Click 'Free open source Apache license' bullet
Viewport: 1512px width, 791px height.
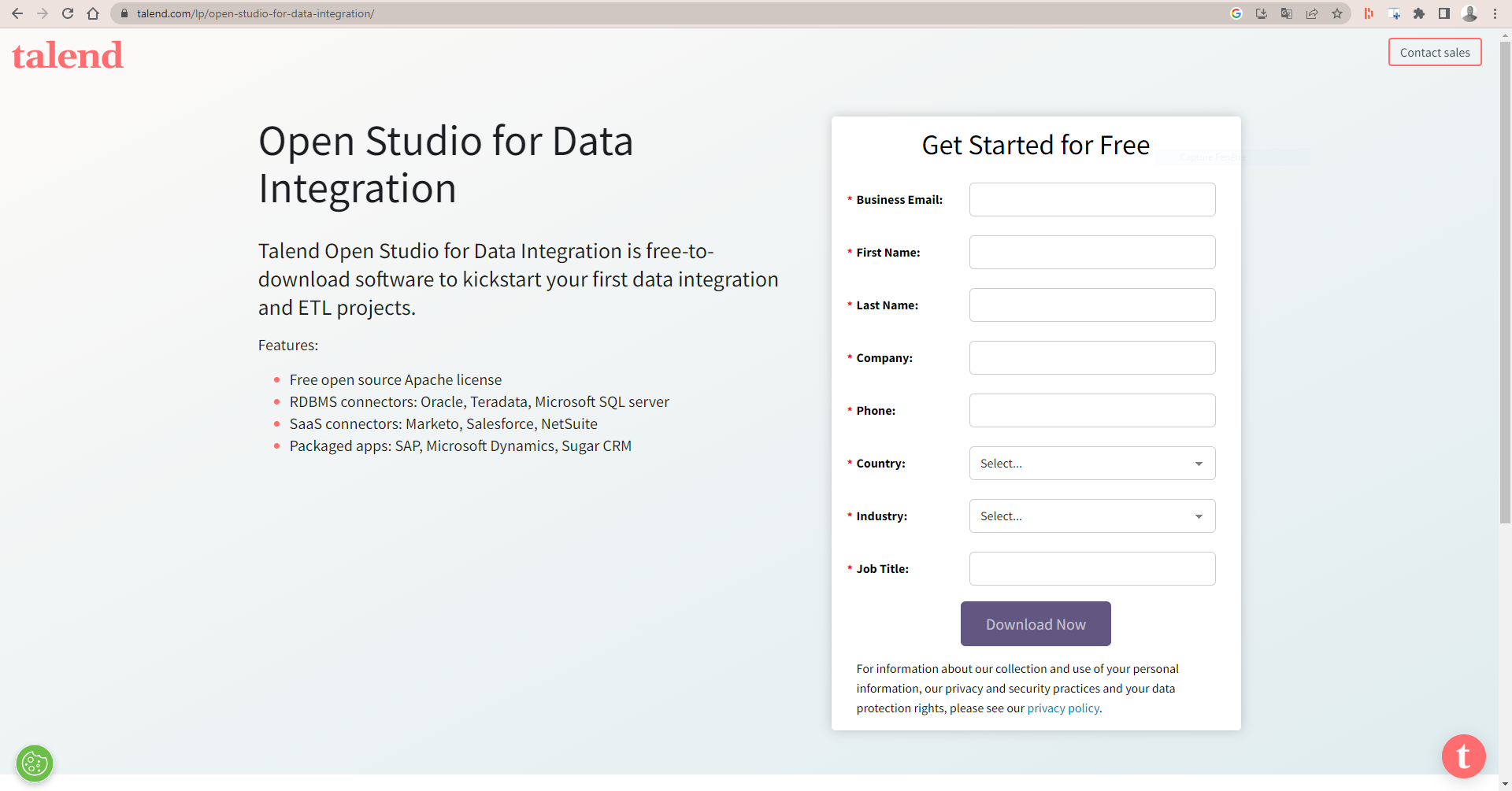tap(395, 380)
